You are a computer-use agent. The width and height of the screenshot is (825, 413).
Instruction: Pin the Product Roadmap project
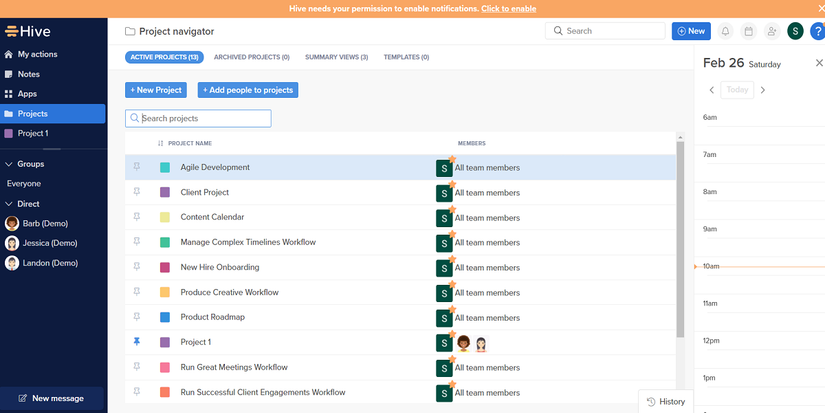coord(137,317)
